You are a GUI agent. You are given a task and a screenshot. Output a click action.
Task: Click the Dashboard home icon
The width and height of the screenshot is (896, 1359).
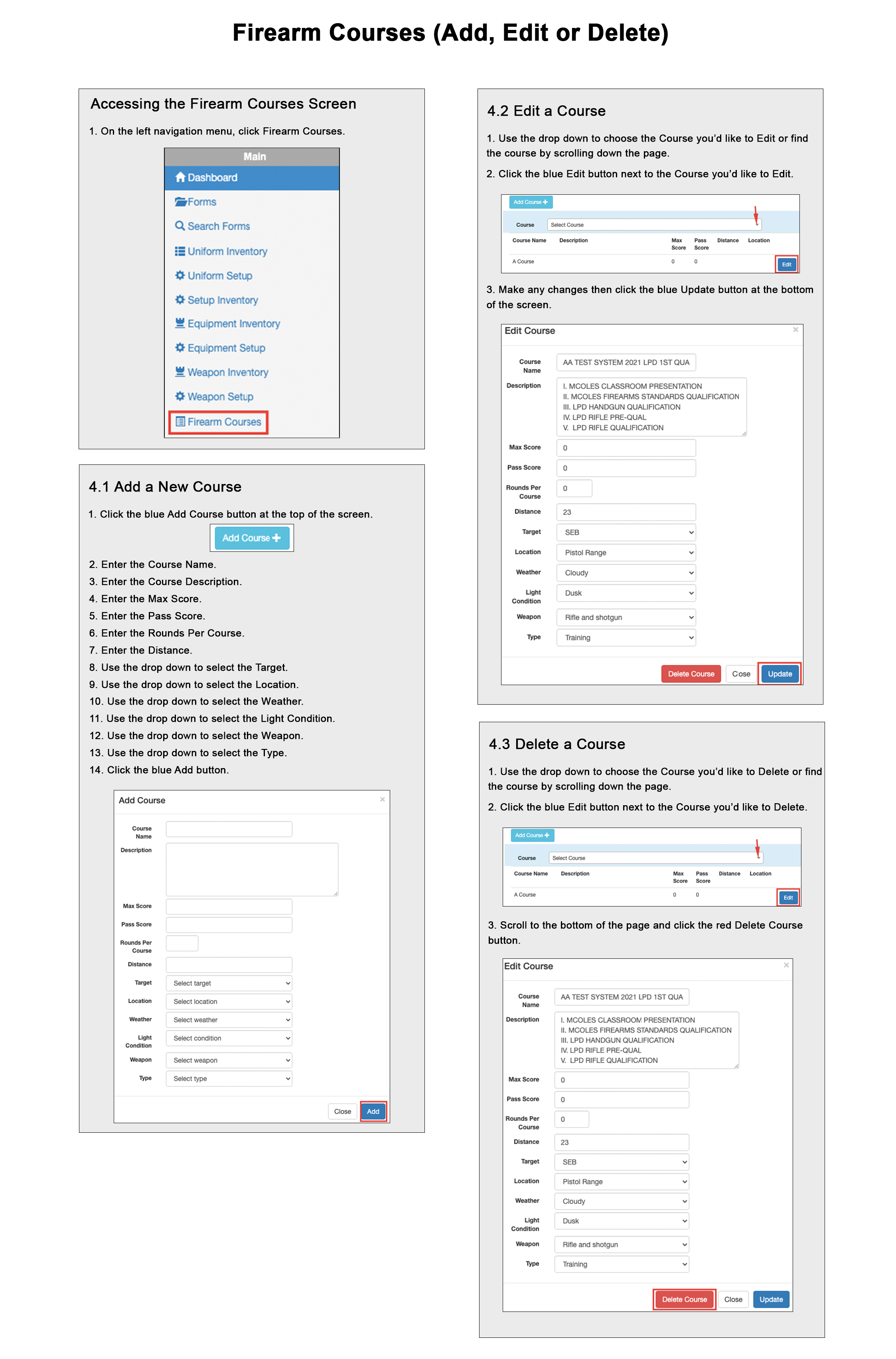180,177
